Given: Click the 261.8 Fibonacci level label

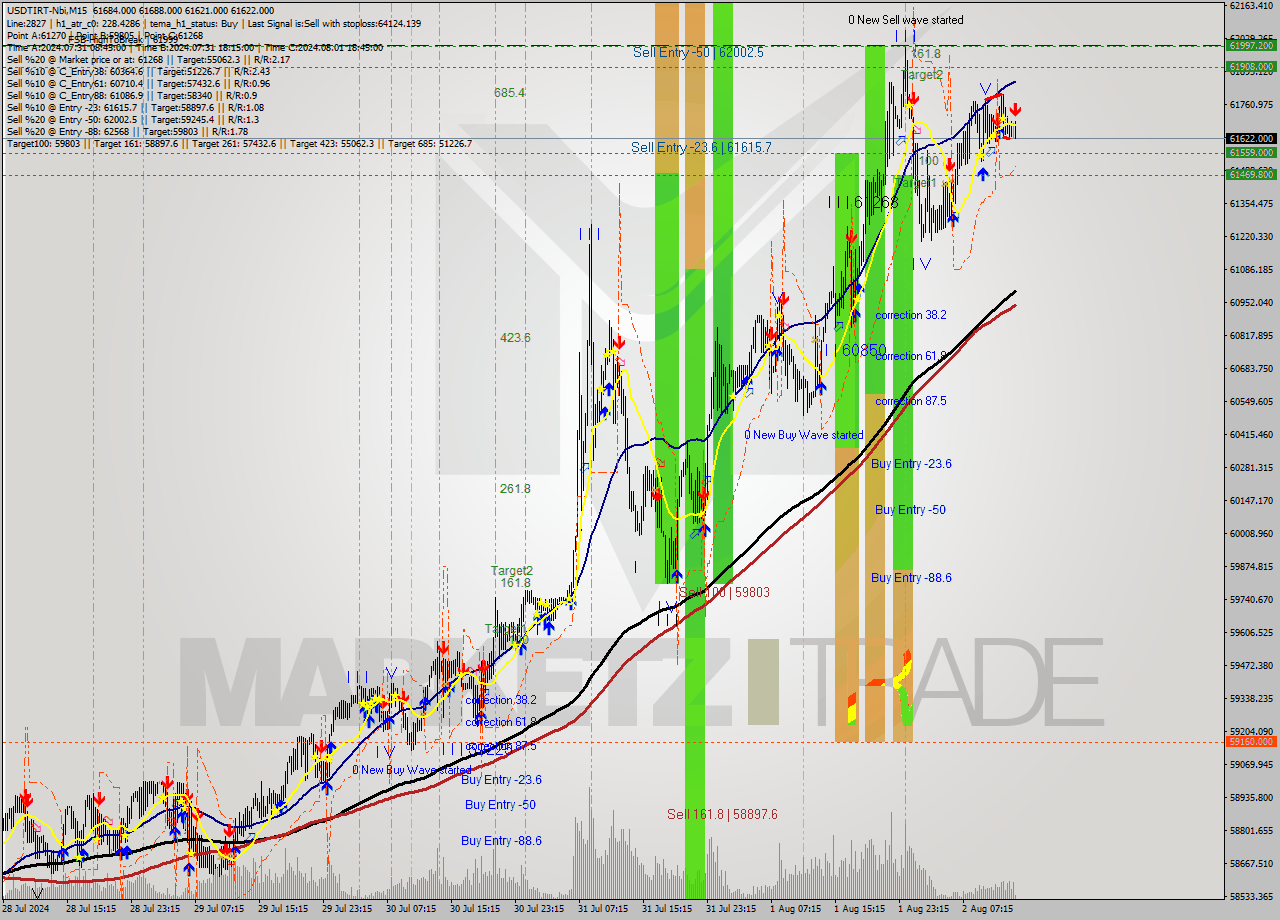Looking at the screenshot, I should (x=515, y=489).
